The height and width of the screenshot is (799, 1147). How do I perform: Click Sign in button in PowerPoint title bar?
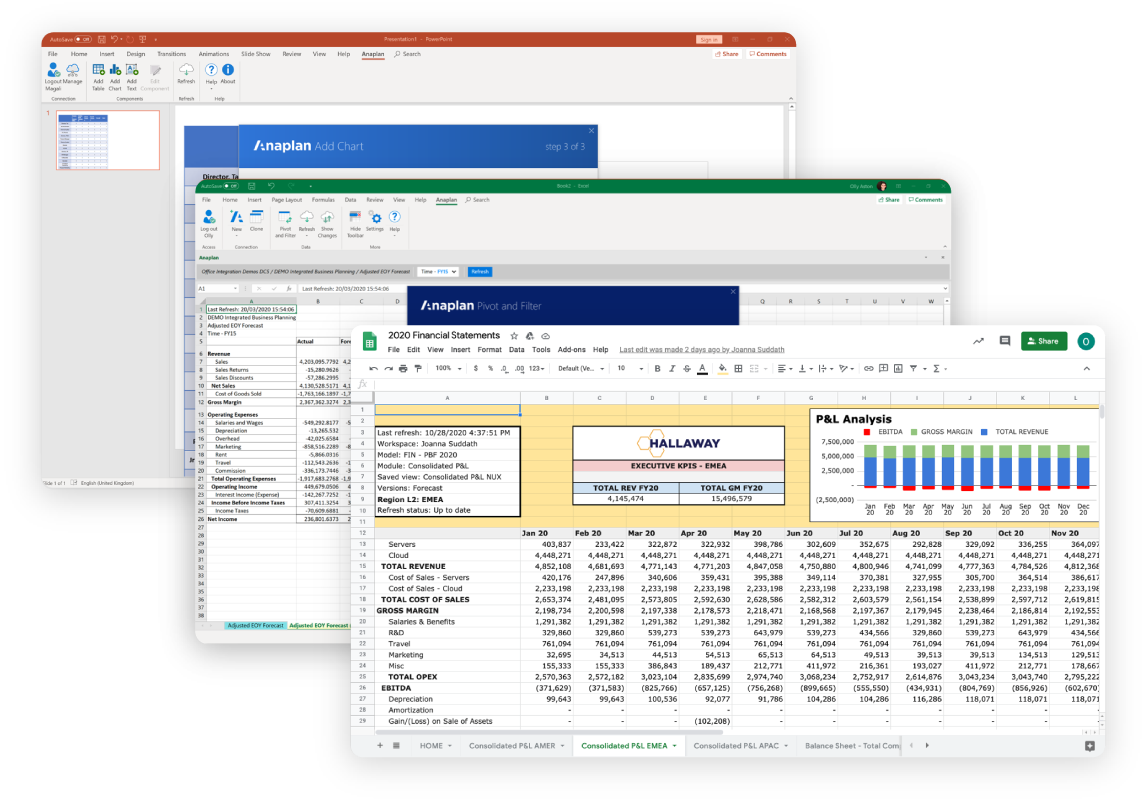(709, 40)
